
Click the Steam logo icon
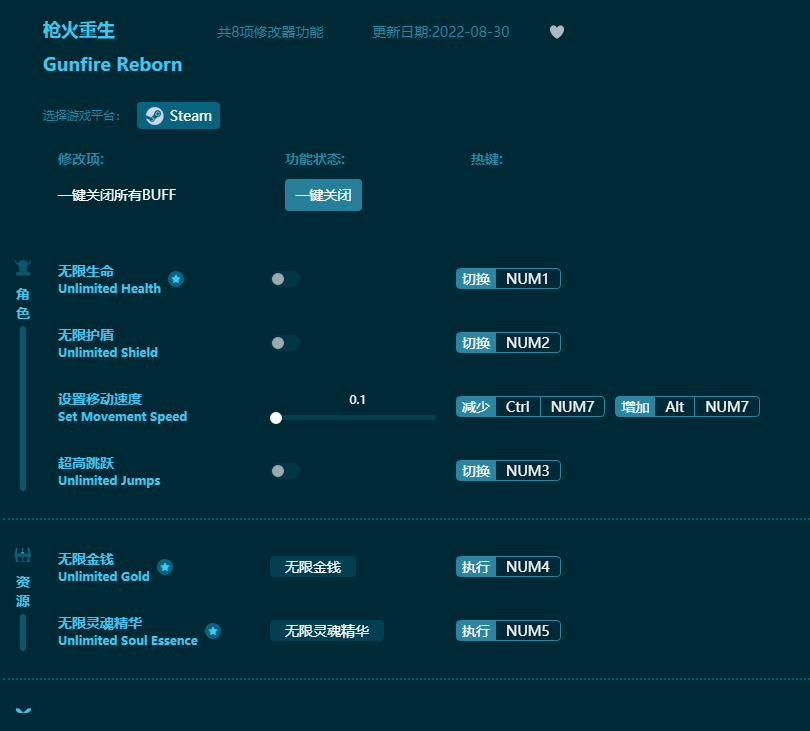(154, 116)
